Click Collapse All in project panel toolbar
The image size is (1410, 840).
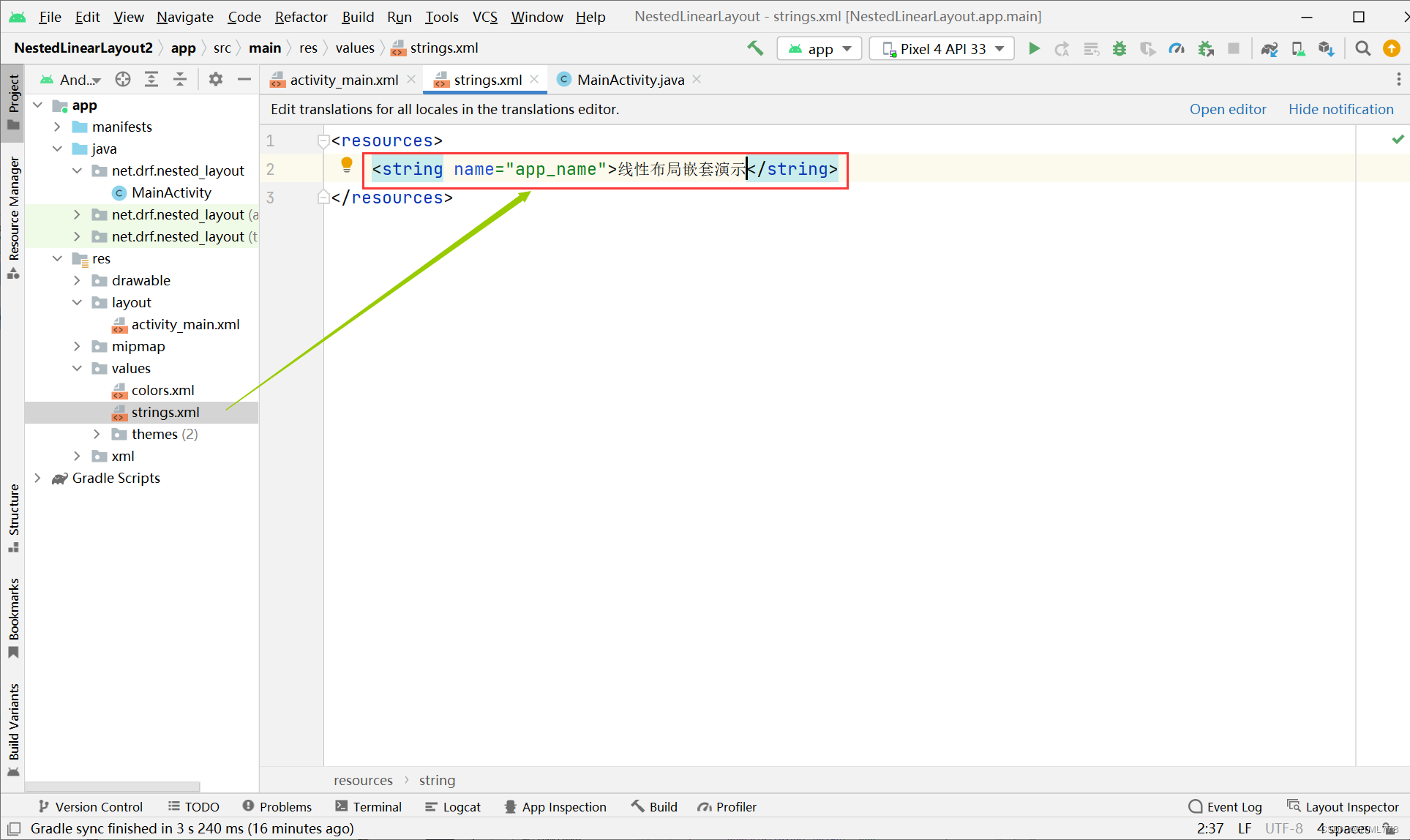click(180, 79)
